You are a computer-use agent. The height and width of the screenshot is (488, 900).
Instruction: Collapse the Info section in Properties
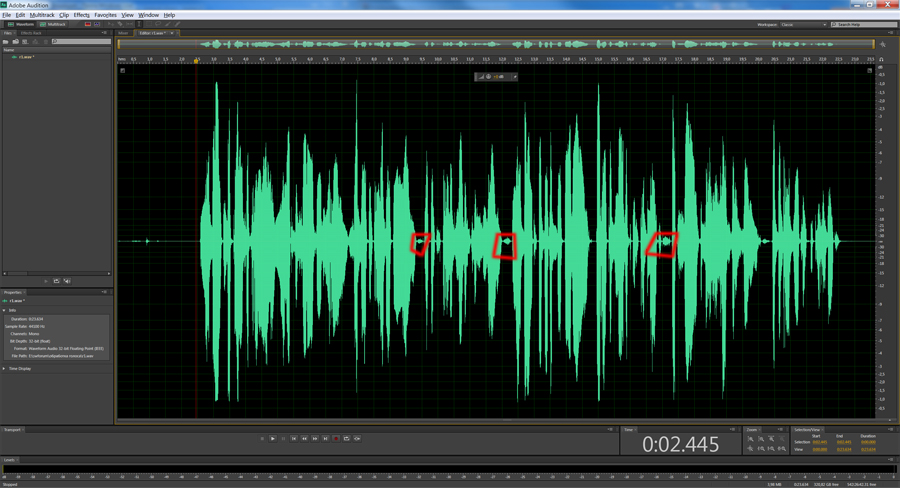tap(4, 310)
